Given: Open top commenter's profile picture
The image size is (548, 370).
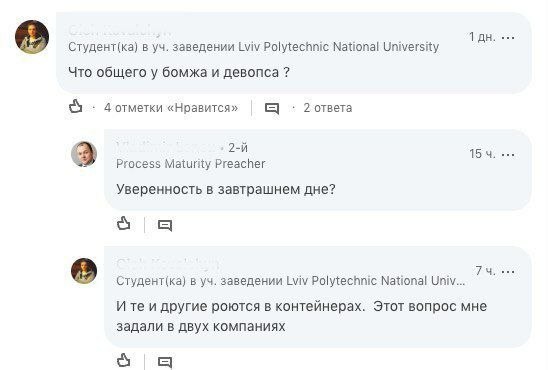Looking at the screenshot, I should 32,37.
